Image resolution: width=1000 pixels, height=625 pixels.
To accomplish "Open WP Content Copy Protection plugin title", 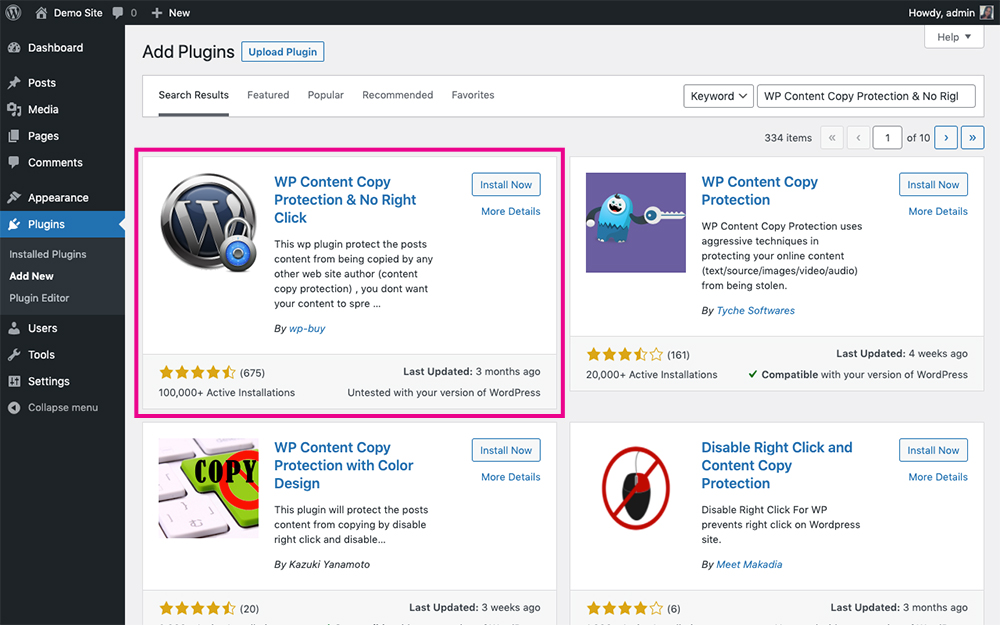I will click(759, 191).
